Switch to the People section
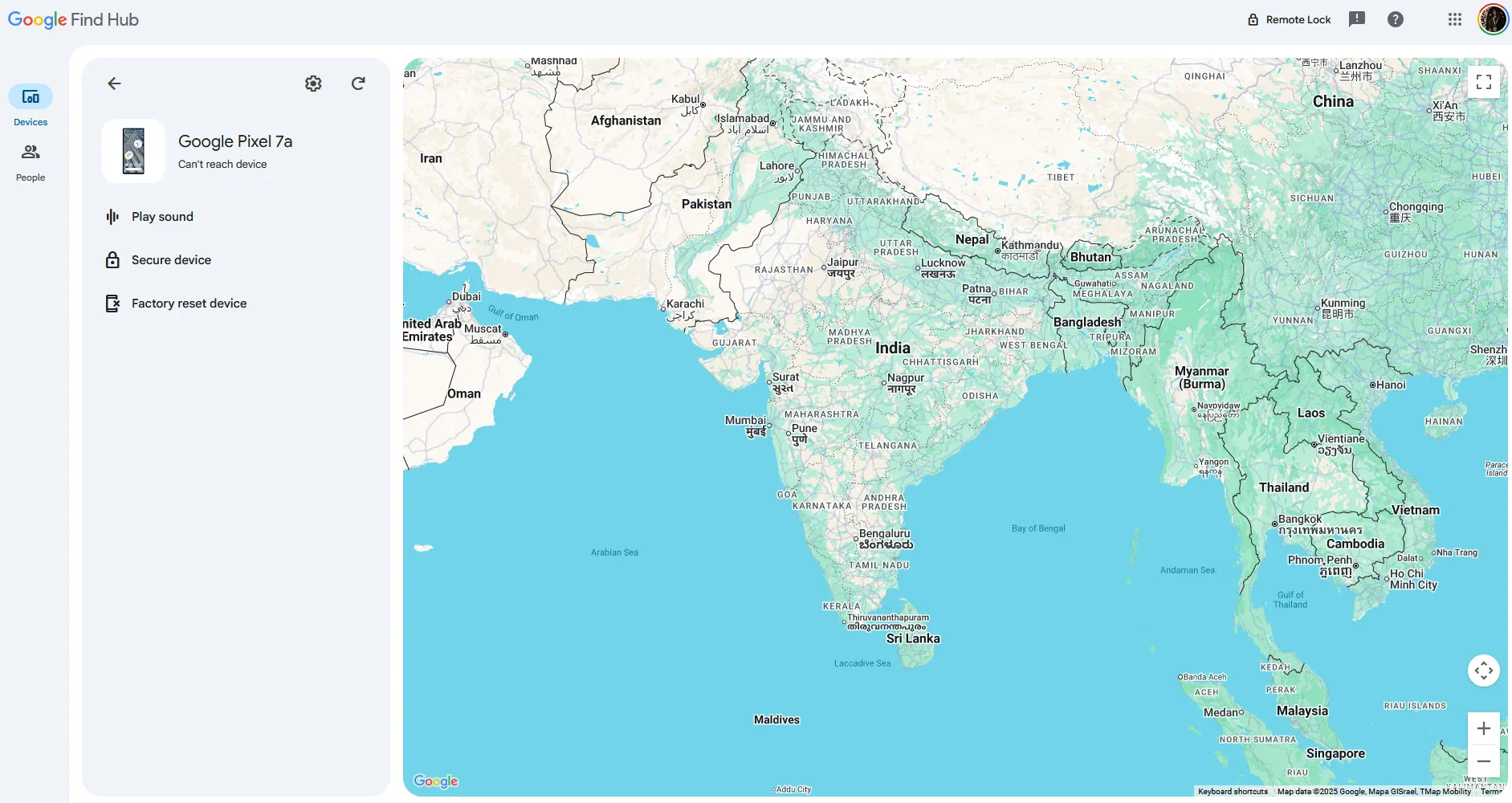 click(30, 161)
